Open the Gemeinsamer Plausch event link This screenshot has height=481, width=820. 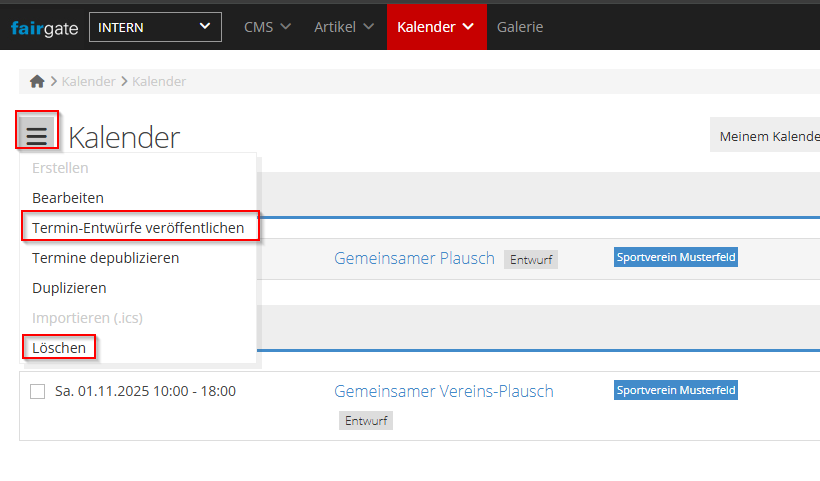(414, 258)
